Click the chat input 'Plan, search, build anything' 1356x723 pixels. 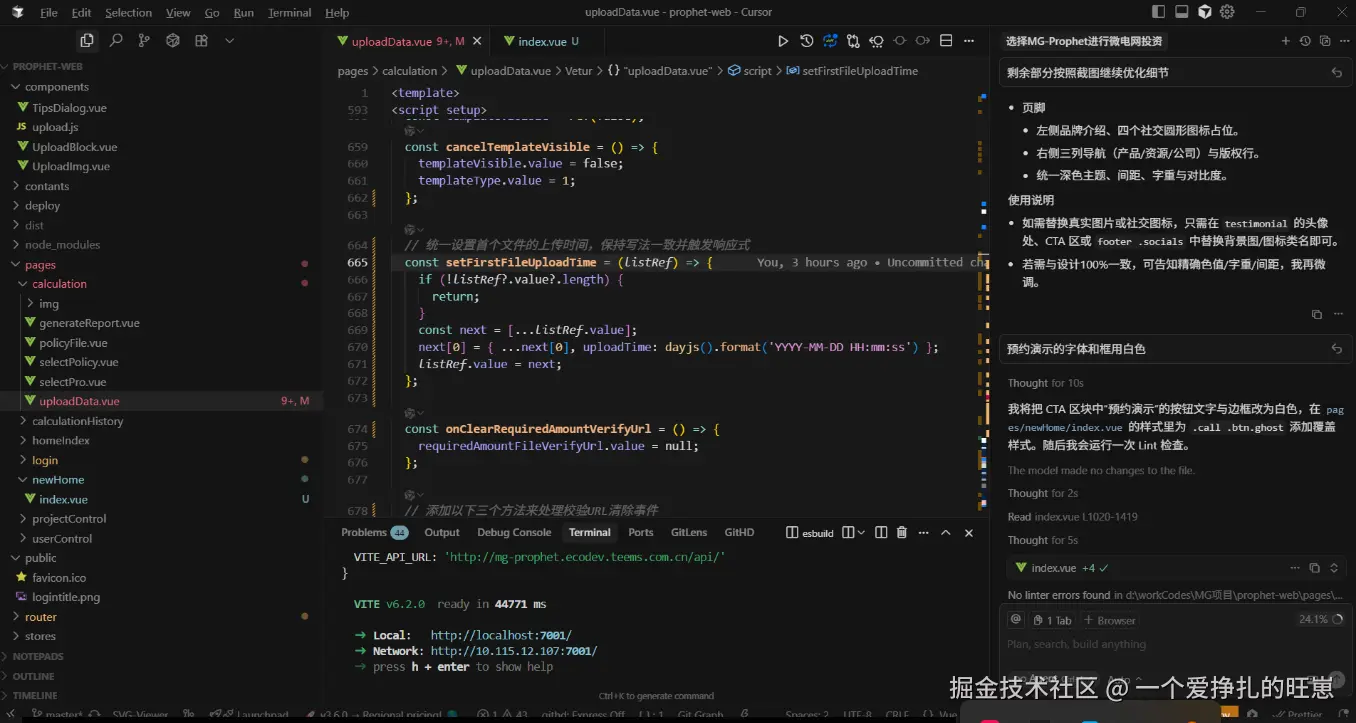click(1077, 644)
